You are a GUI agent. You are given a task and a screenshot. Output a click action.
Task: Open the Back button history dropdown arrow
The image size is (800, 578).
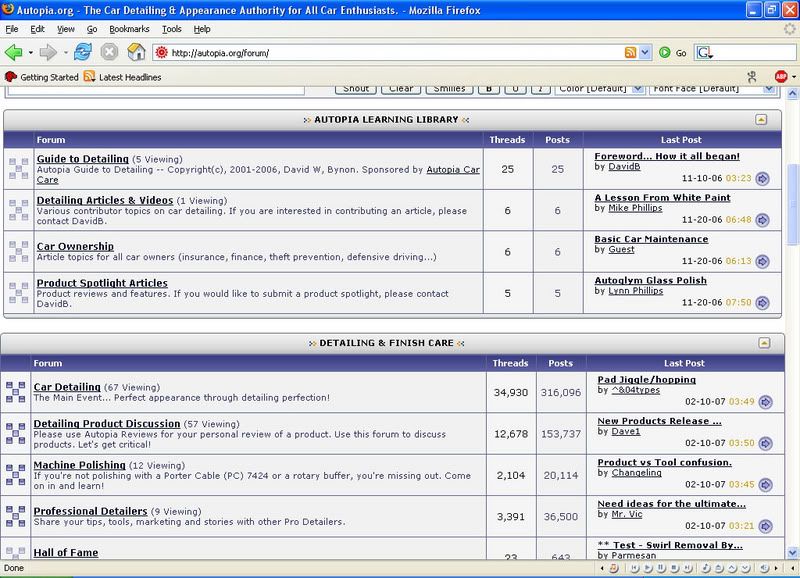[31, 53]
